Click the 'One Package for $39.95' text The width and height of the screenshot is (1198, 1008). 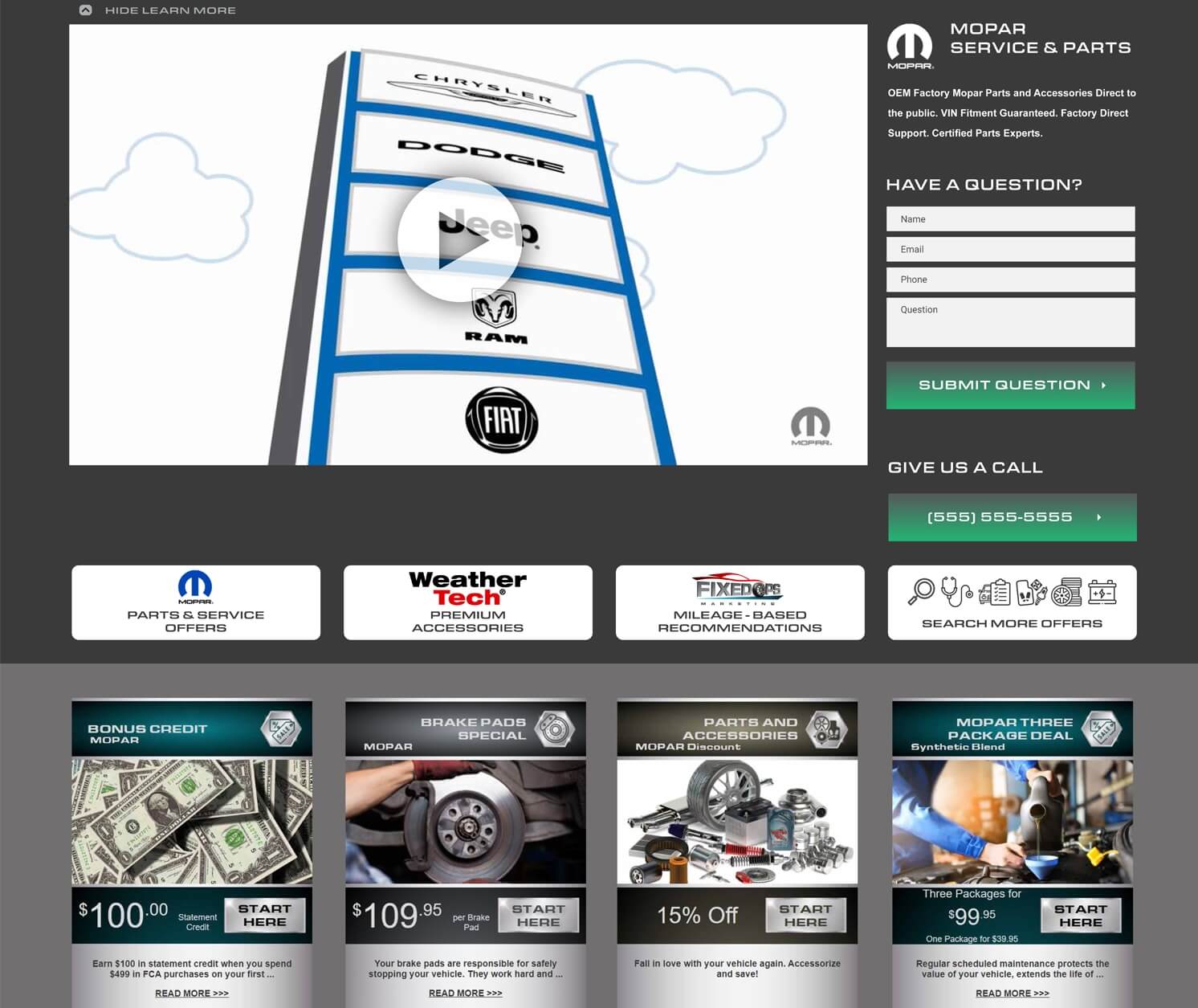pyautogui.click(x=972, y=939)
